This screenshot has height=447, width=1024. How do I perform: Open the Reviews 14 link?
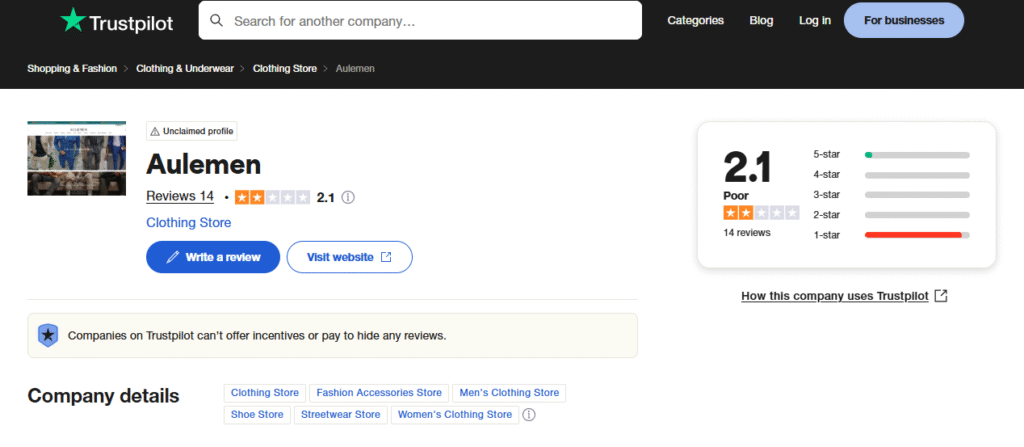[x=180, y=196]
